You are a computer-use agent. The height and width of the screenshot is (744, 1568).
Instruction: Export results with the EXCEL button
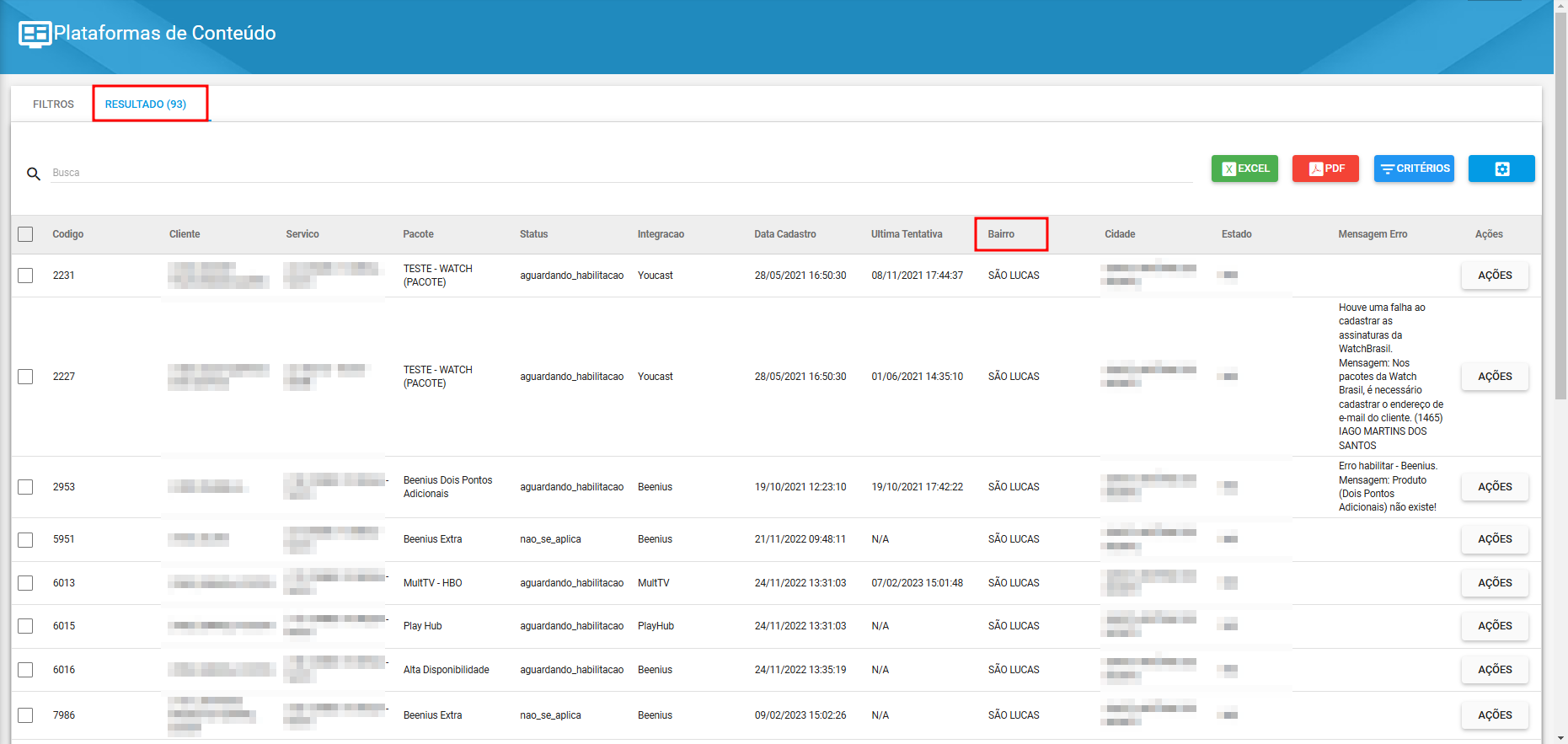(1244, 169)
